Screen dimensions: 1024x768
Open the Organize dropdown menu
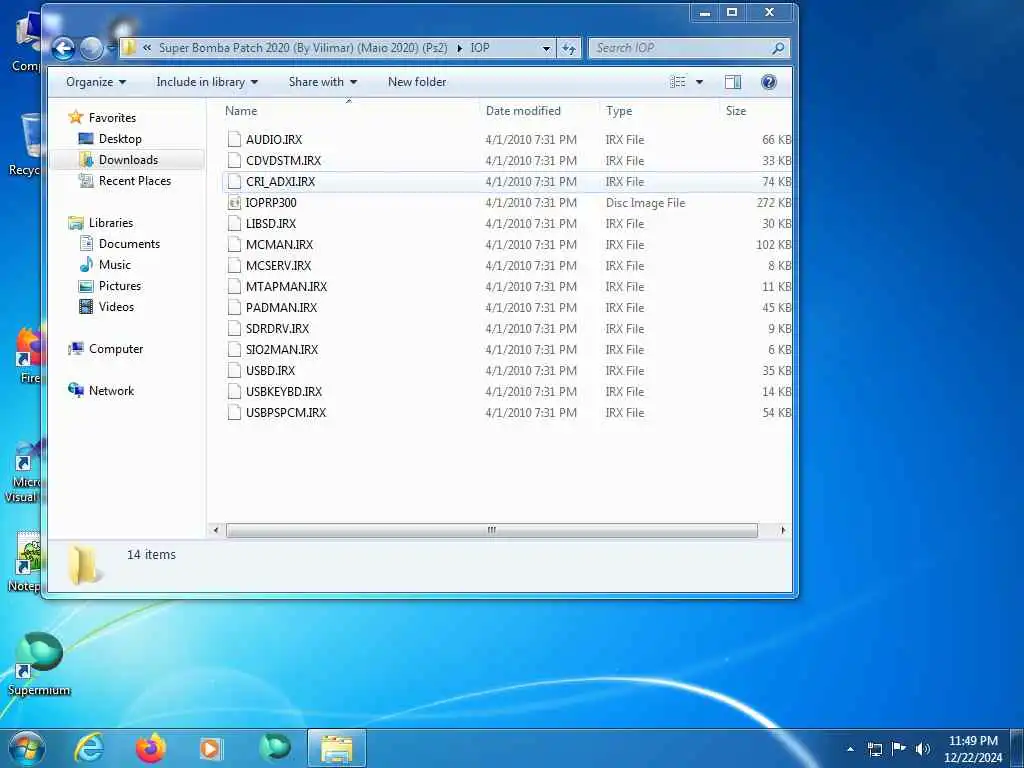96,82
